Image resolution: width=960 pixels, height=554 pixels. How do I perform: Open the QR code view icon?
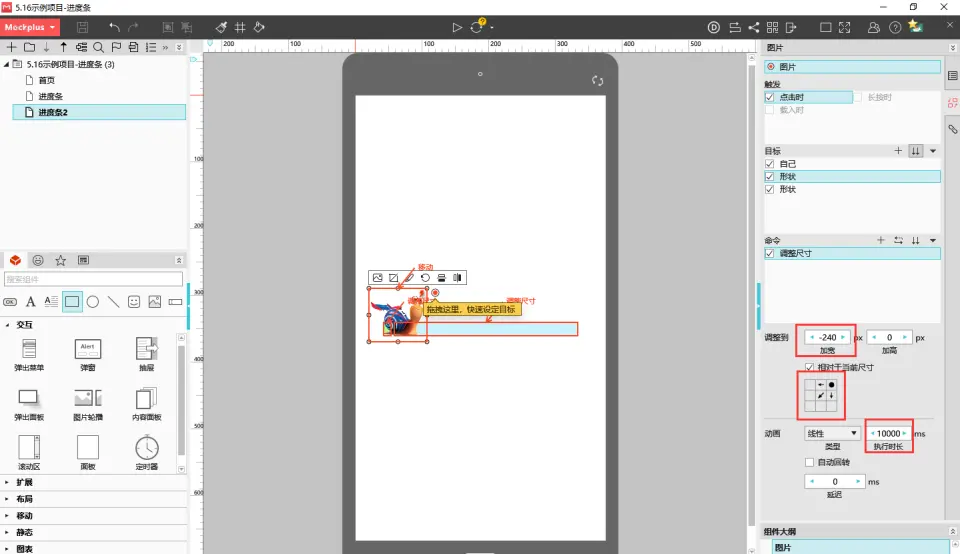tap(773, 27)
